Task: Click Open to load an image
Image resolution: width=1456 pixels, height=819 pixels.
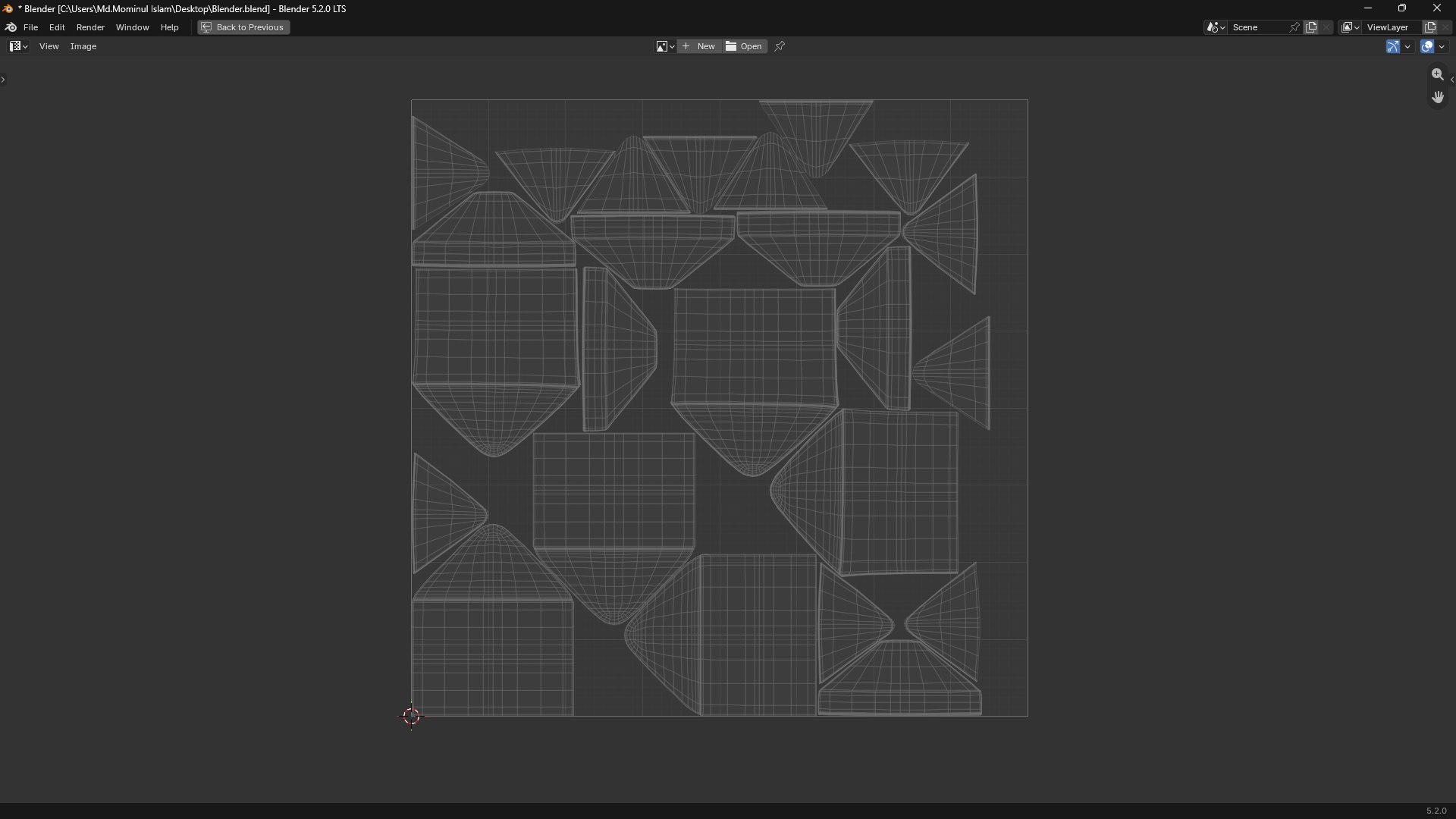Action: tap(744, 46)
